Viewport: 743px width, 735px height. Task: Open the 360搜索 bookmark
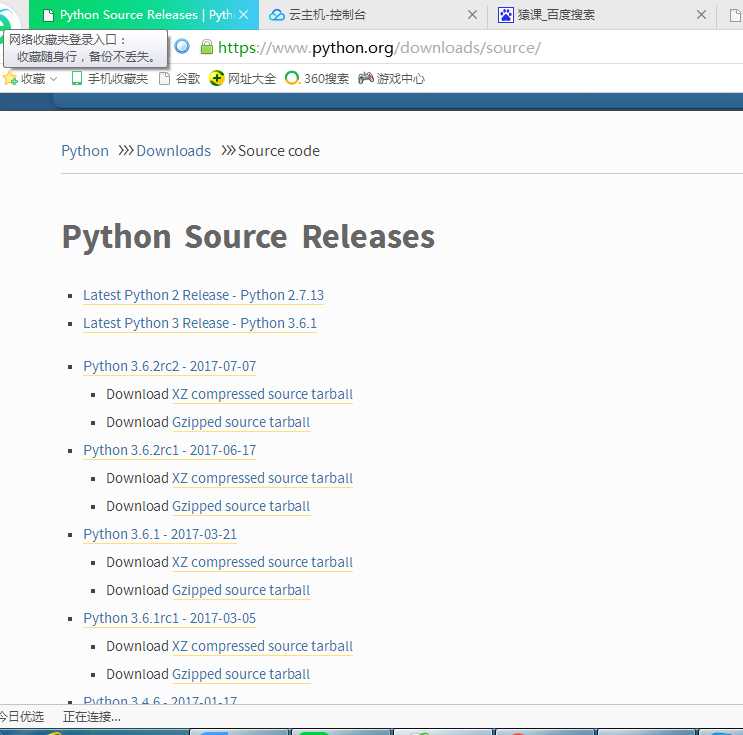(x=317, y=78)
